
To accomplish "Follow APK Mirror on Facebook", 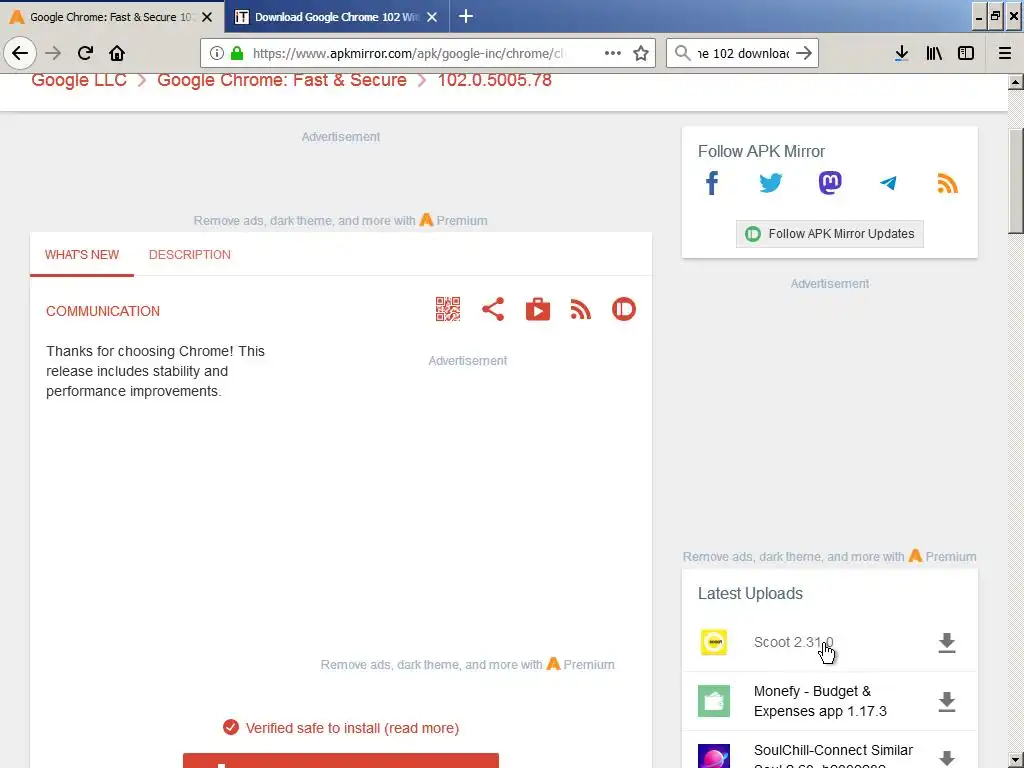I will pos(712,184).
